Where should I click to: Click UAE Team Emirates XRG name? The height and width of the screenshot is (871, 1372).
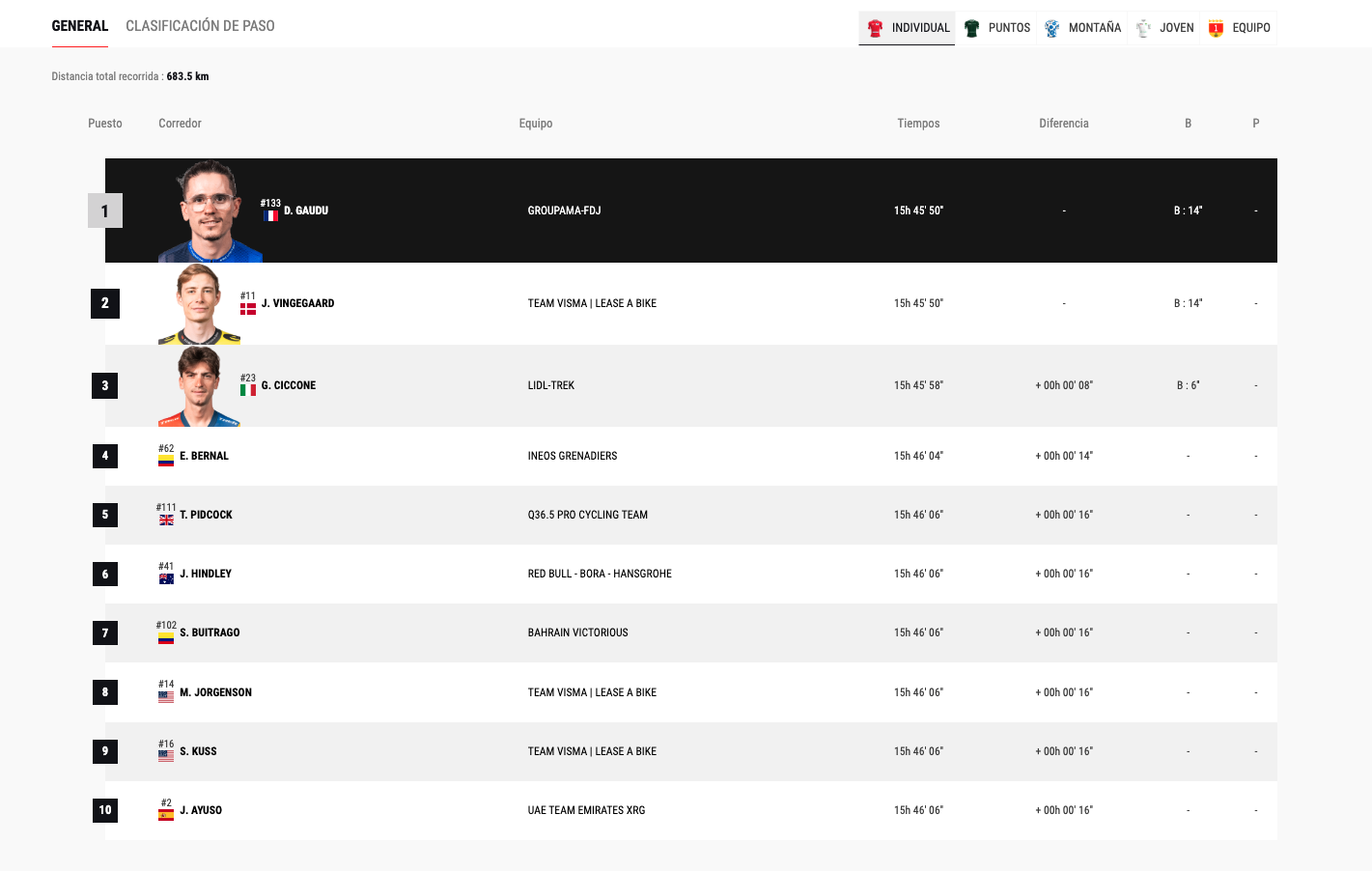586,810
